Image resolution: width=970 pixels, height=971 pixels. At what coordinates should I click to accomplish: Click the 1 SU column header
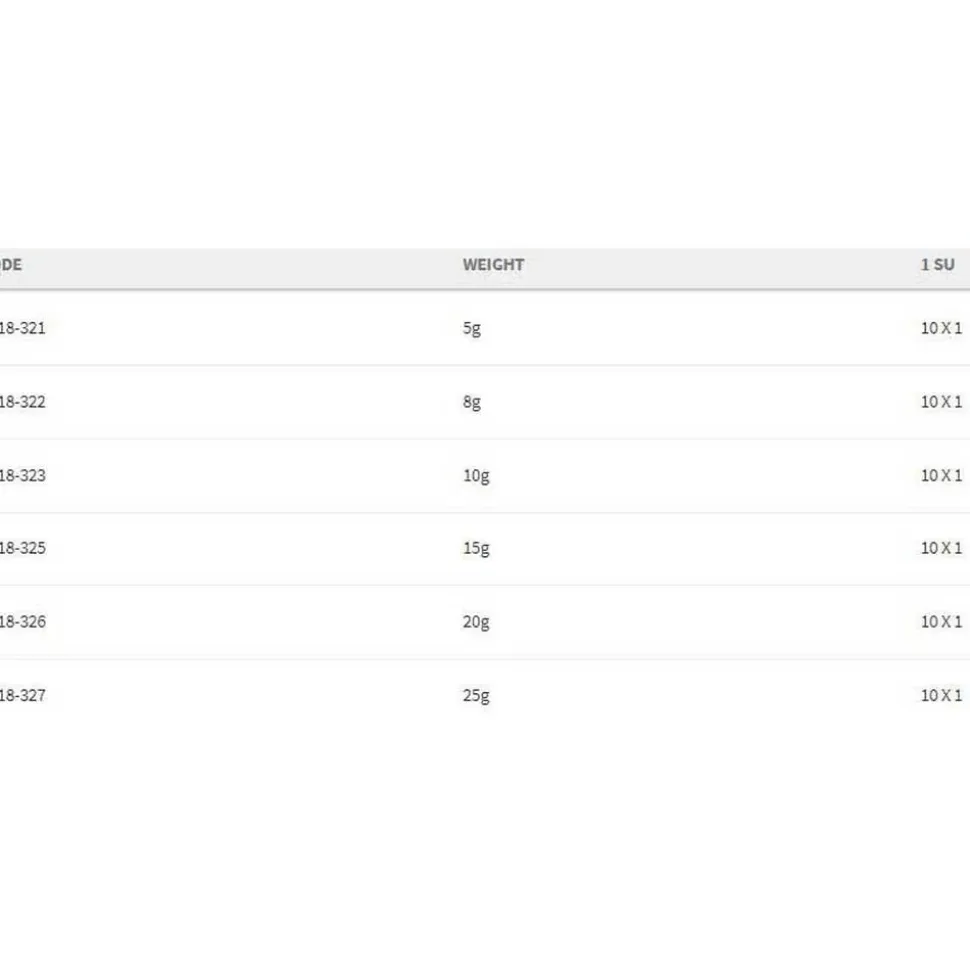[x=938, y=264]
